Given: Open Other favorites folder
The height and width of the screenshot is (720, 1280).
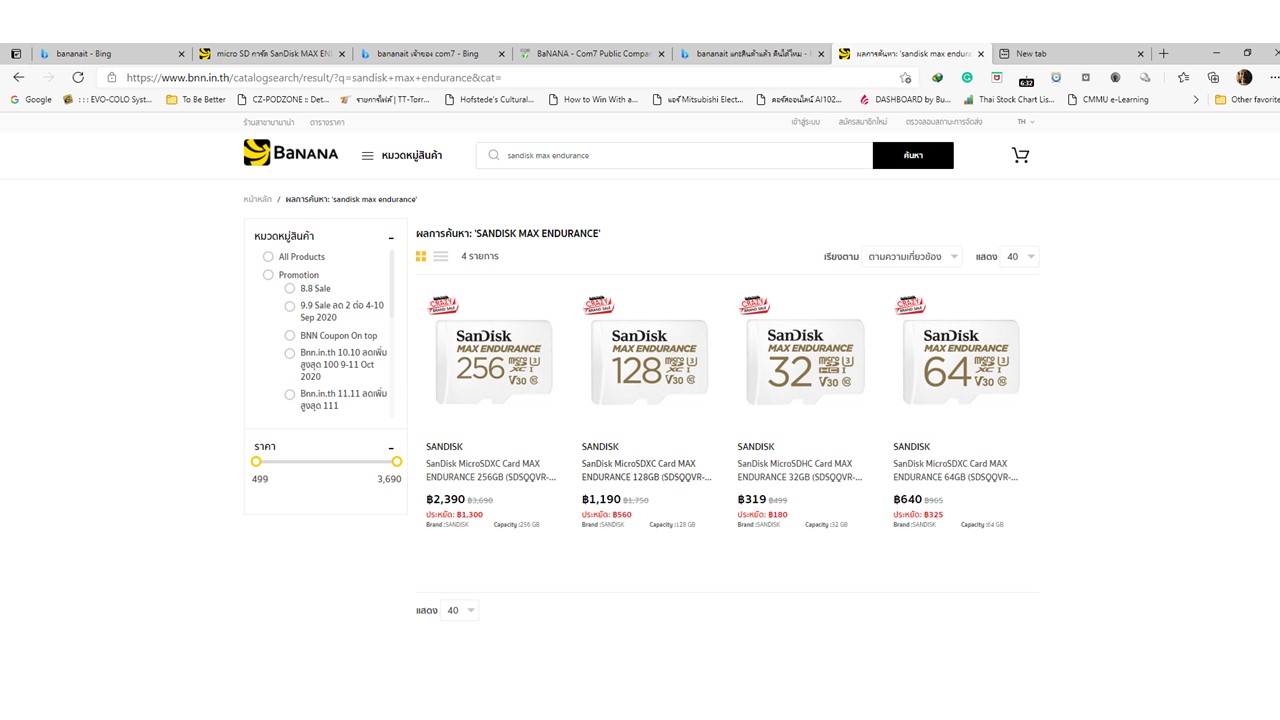Looking at the screenshot, I should point(1246,99).
